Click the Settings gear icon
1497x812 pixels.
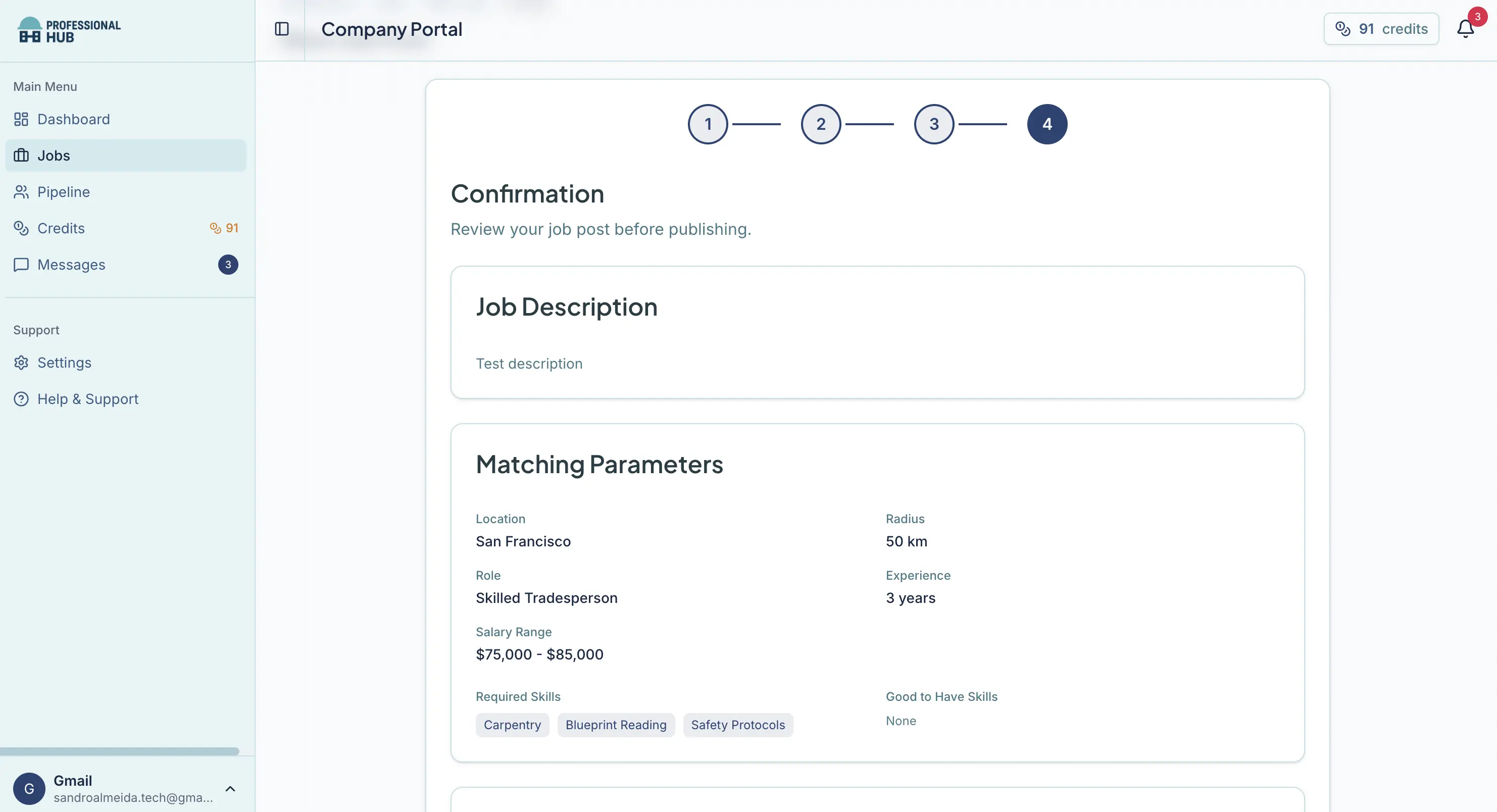pos(21,363)
